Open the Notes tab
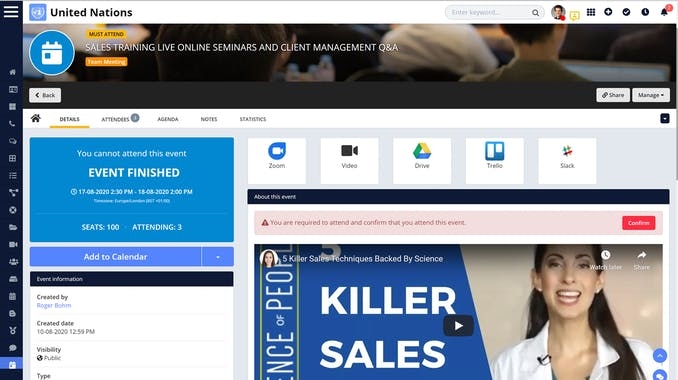678x380 pixels. coord(209,119)
